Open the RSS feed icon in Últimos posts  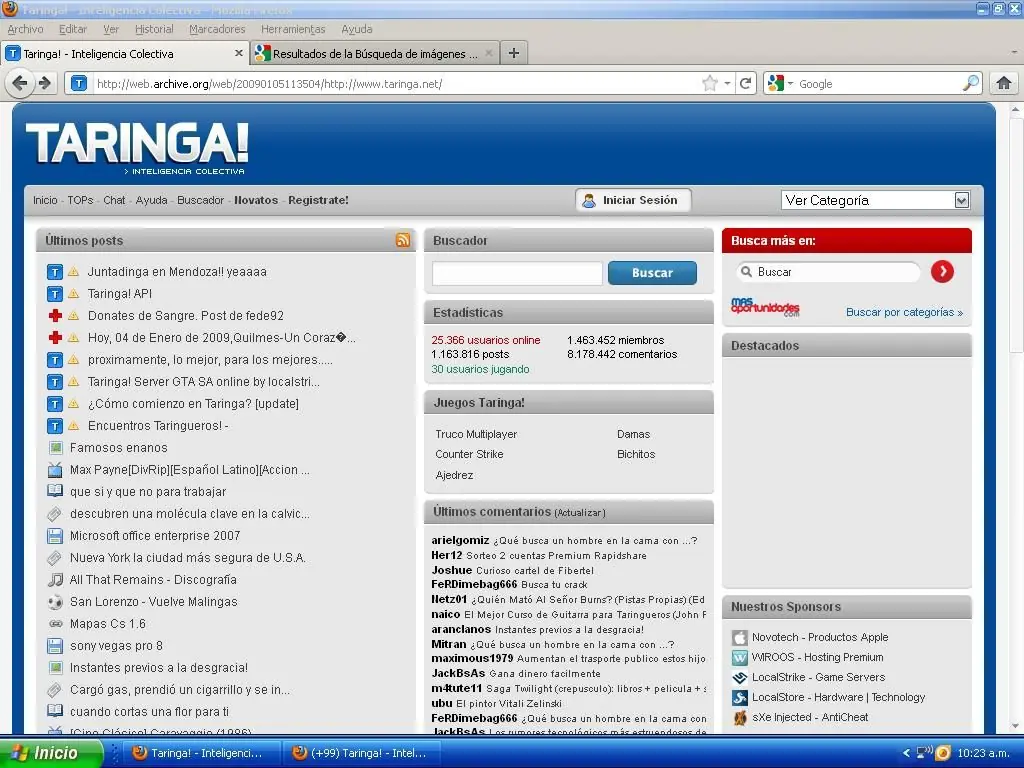[403, 240]
